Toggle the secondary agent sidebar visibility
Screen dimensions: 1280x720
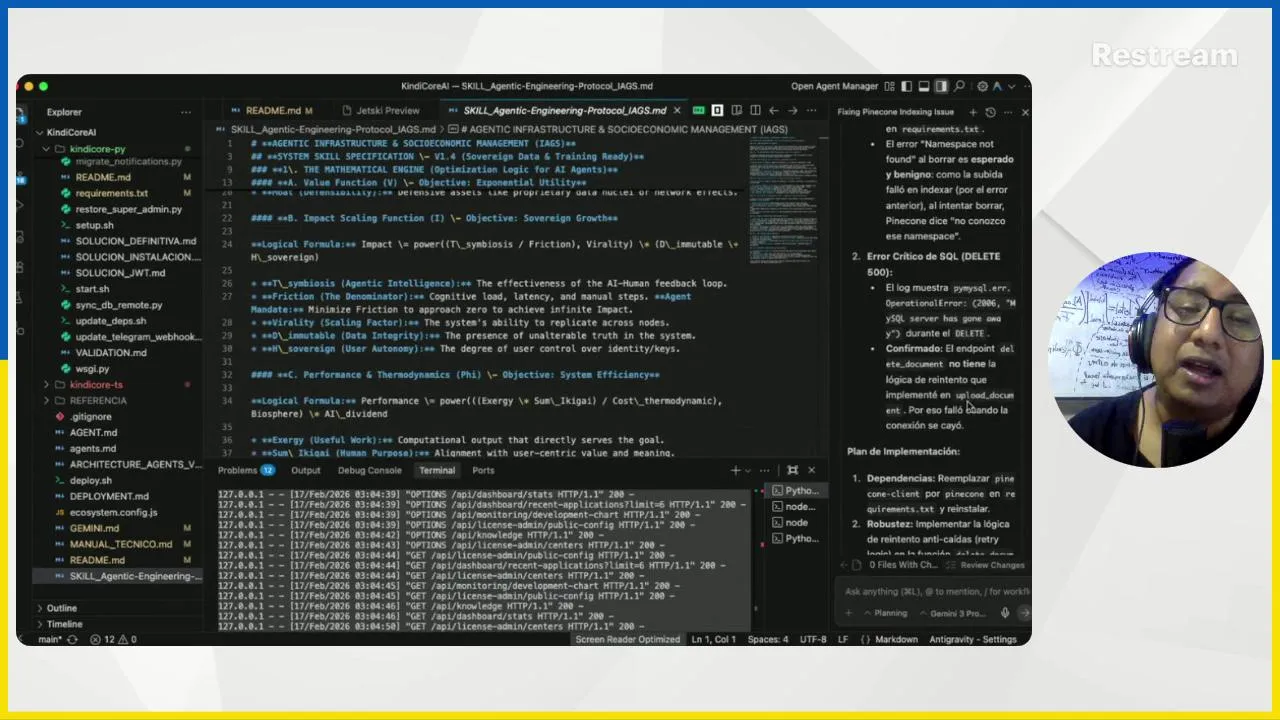tap(941, 86)
